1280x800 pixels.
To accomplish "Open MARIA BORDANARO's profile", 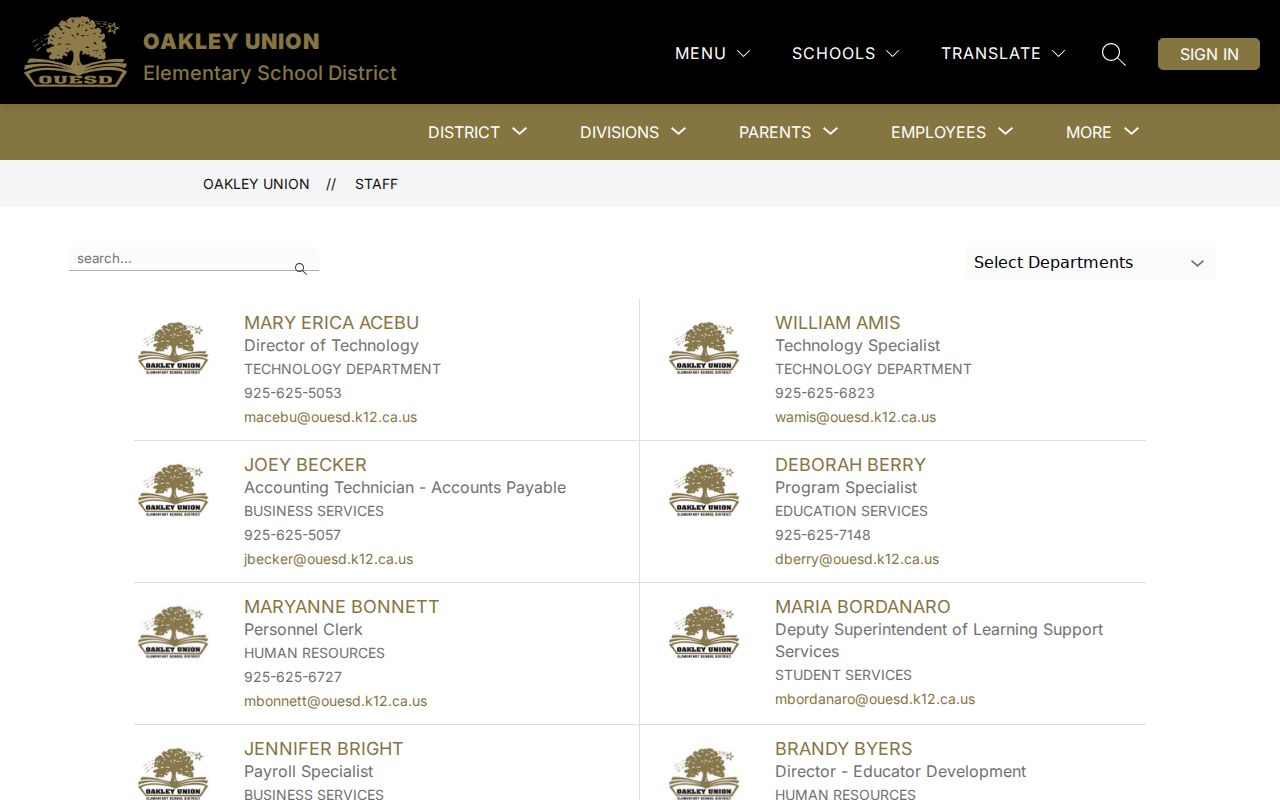I will (x=862, y=607).
